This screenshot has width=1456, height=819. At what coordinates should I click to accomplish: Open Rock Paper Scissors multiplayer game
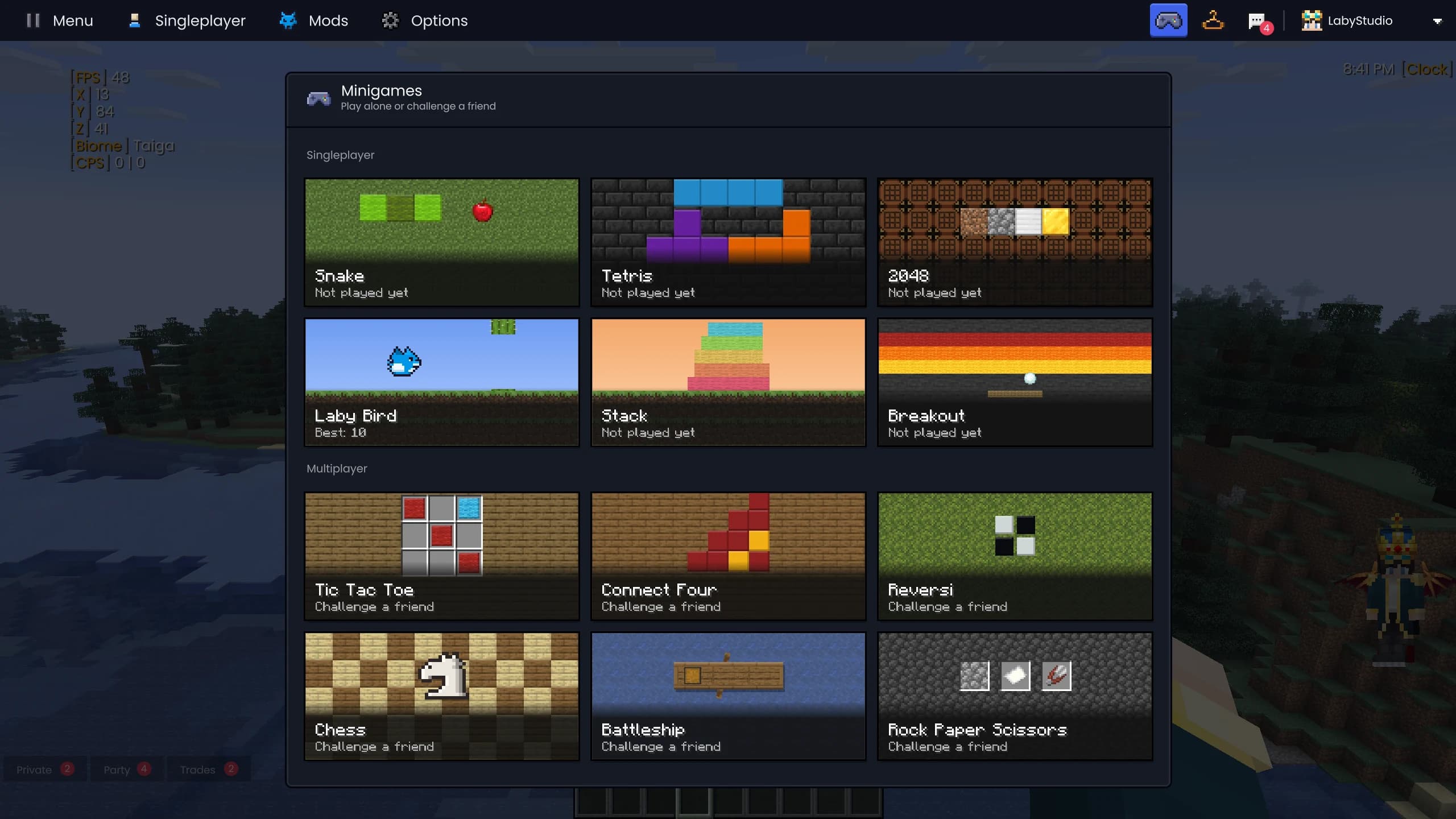pos(1015,696)
